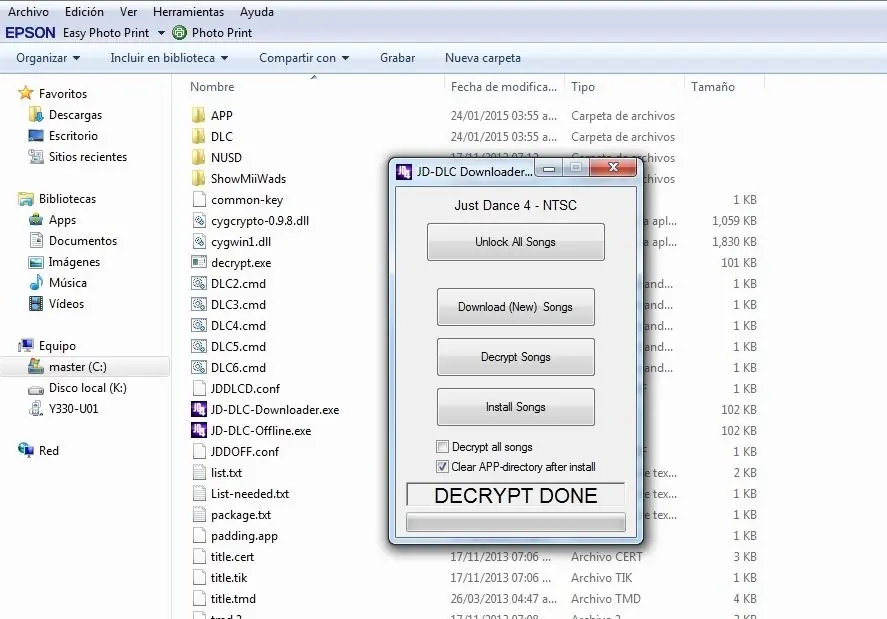Viewport: 887px width, 619px height.
Task: Click the Música library icon
Action: coord(36,282)
